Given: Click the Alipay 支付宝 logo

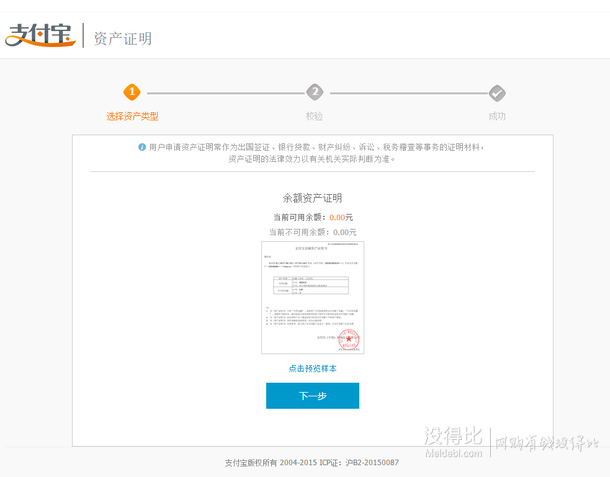Looking at the screenshot, I should click(40, 35).
